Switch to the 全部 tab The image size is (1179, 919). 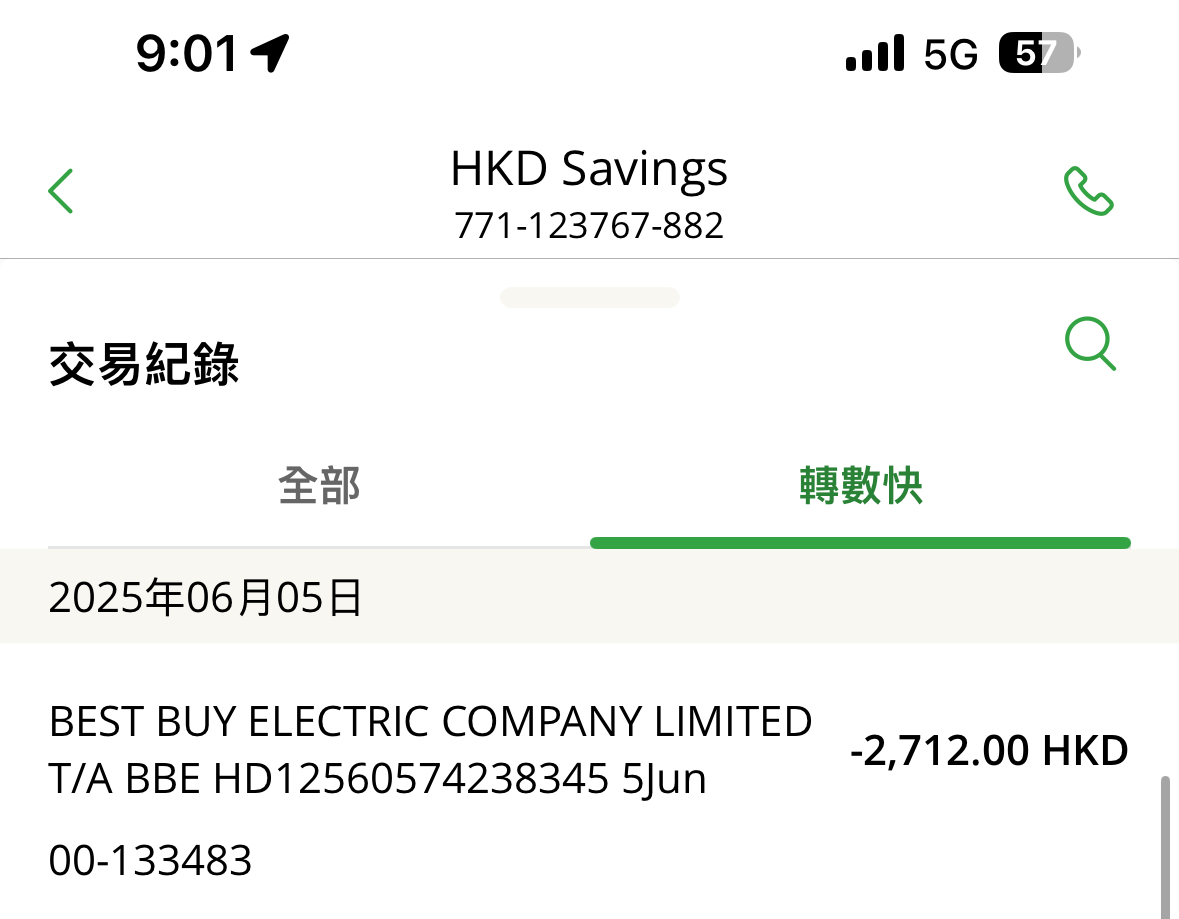pos(319,487)
